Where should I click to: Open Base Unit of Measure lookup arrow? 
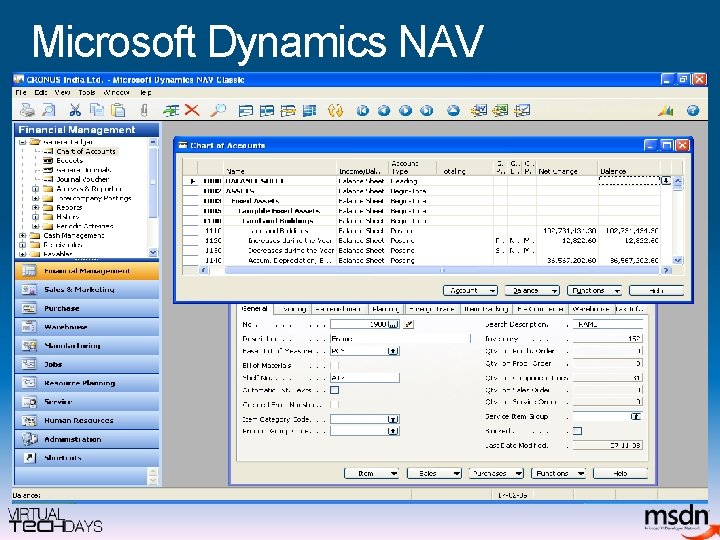[x=393, y=351]
